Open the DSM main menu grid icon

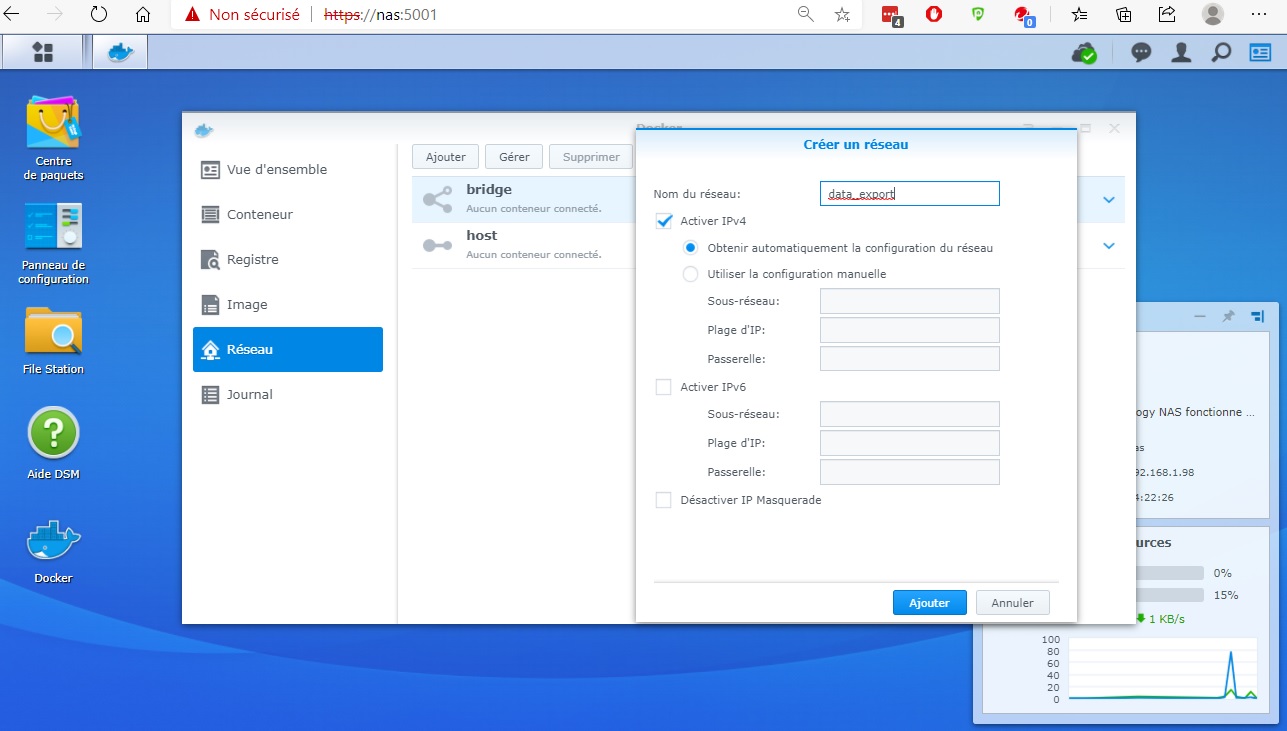[x=43, y=52]
